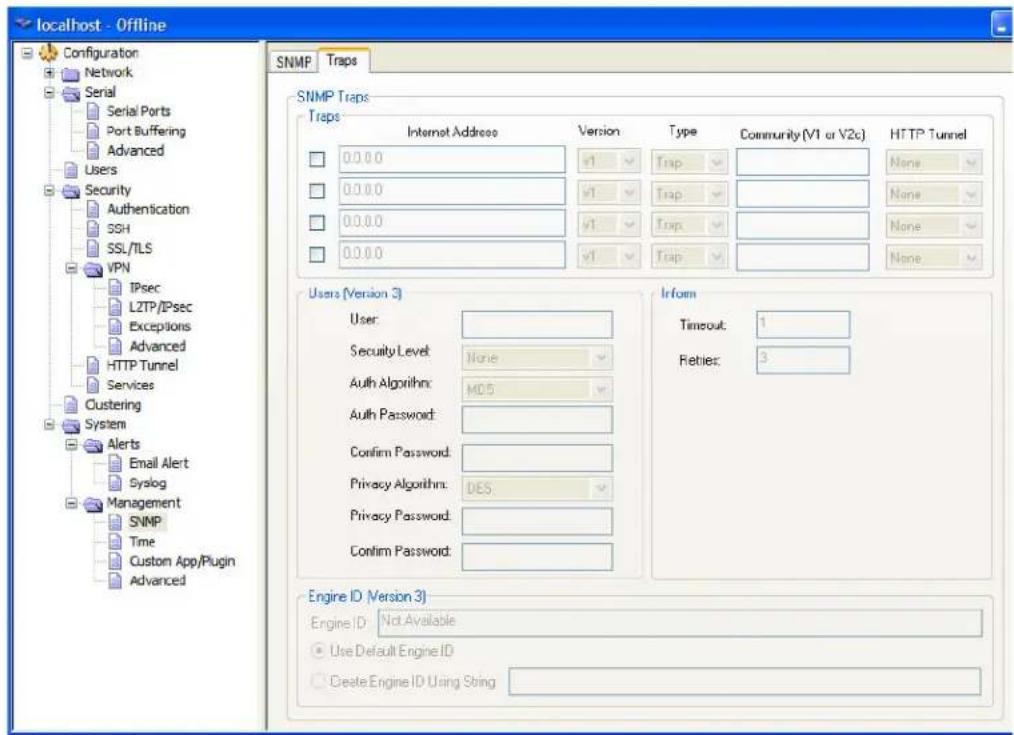
Task: Click the L2TP/IPsec page icon
Action: click(115, 306)
